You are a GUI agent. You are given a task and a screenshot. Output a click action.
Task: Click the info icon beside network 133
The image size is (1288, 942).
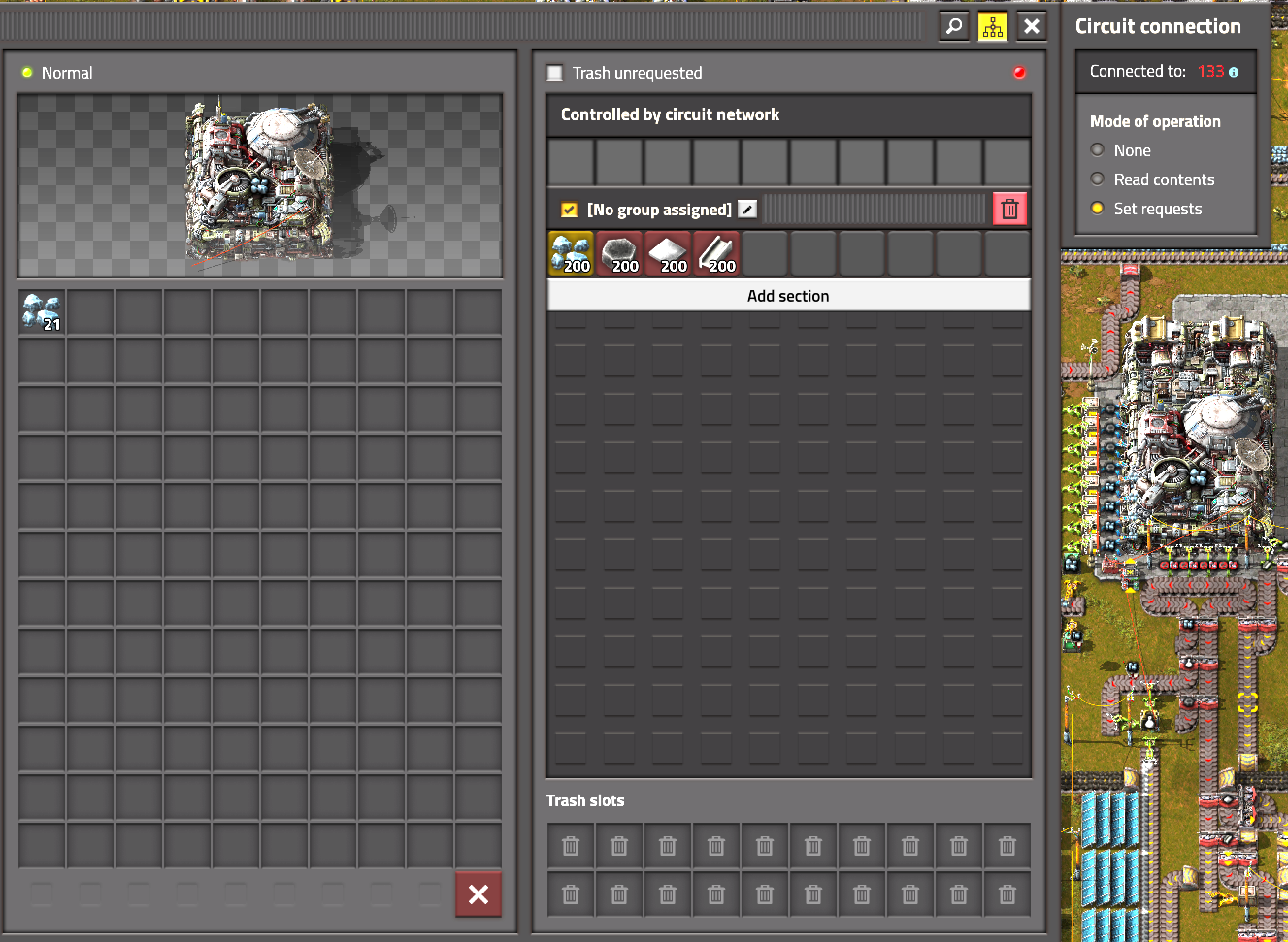coord(1234,72)
